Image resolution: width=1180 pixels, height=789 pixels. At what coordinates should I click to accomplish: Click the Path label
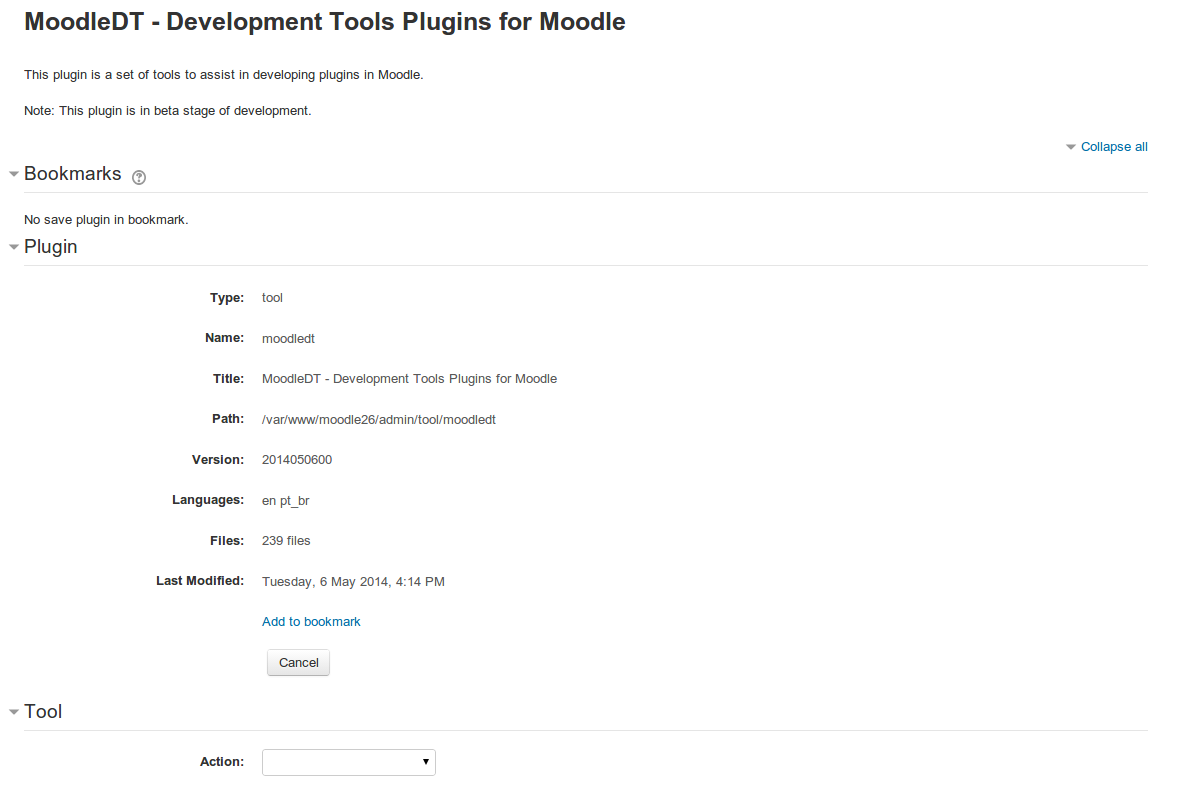coord(227,419)
